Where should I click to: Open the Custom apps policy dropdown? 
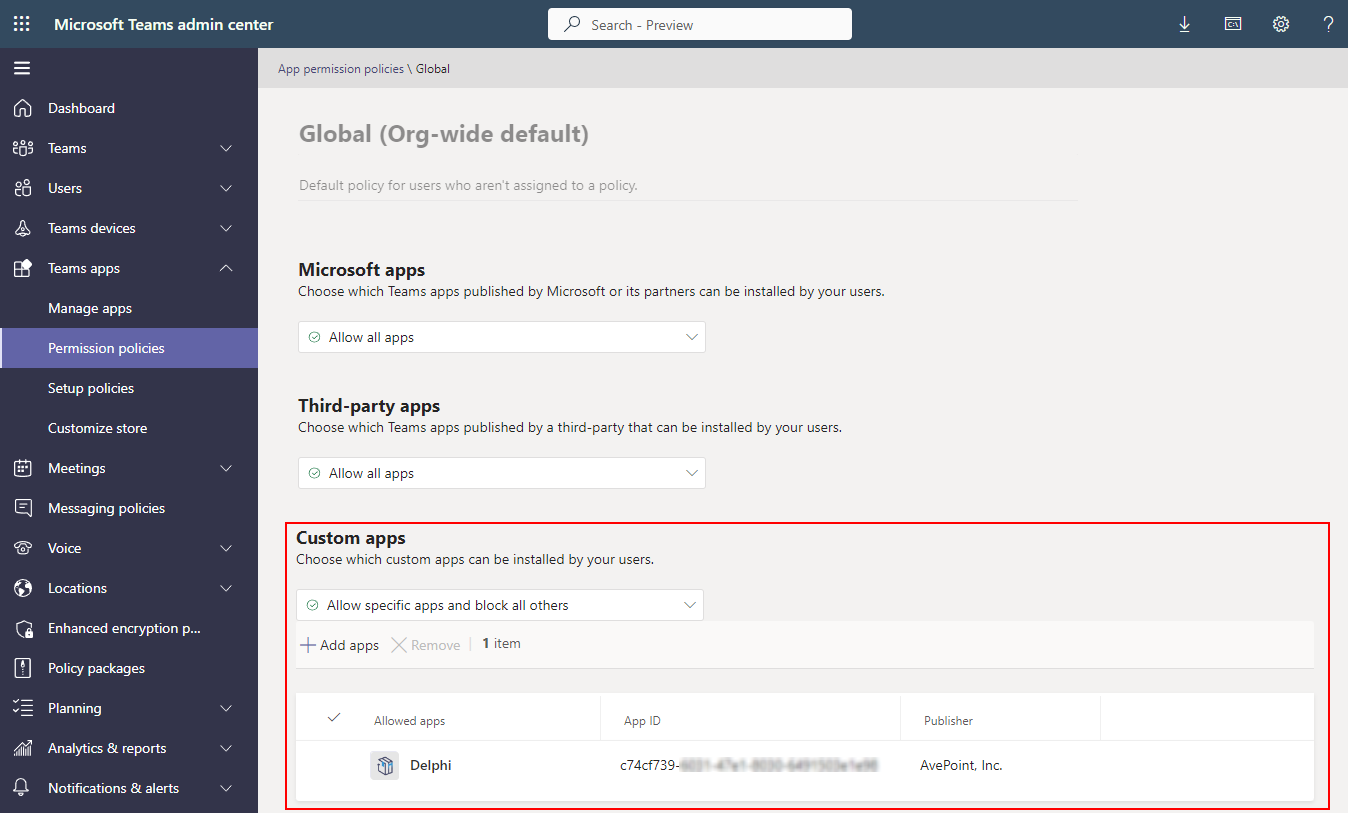pyautogui.click(x=500, y=605)
